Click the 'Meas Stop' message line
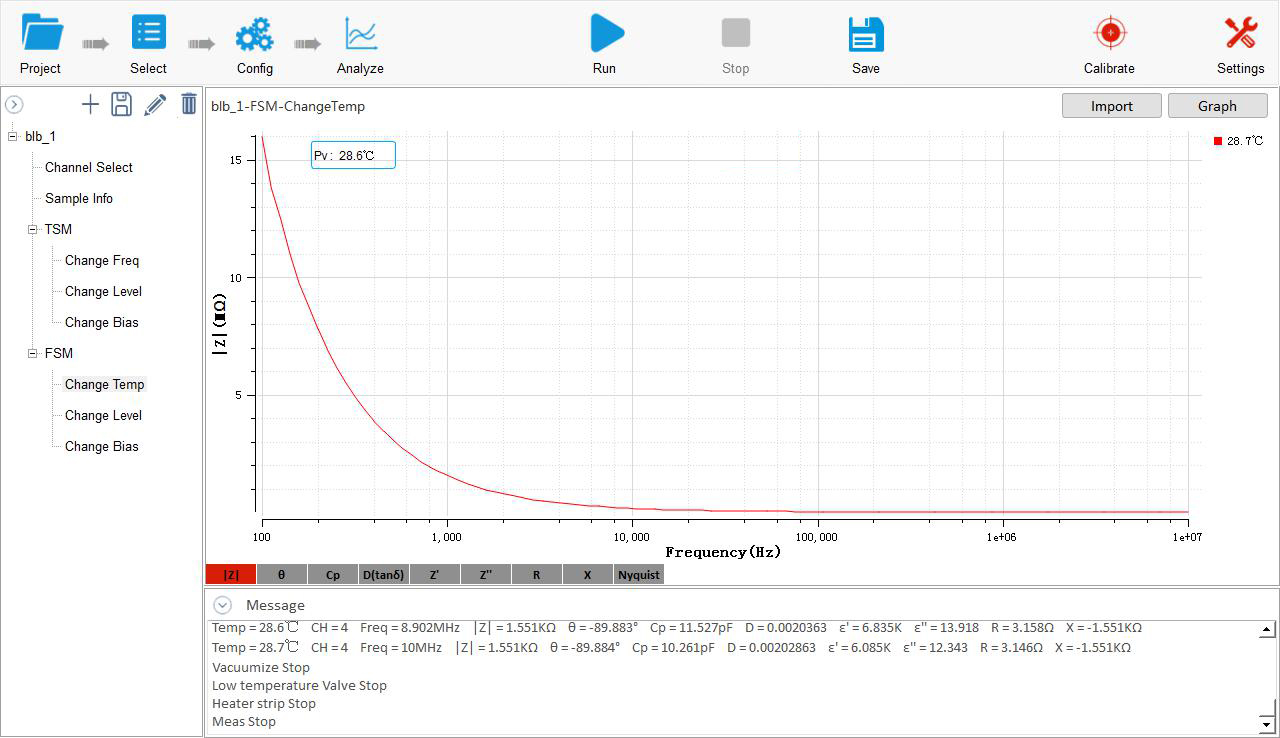1280x738 pixels. point(244,721)
